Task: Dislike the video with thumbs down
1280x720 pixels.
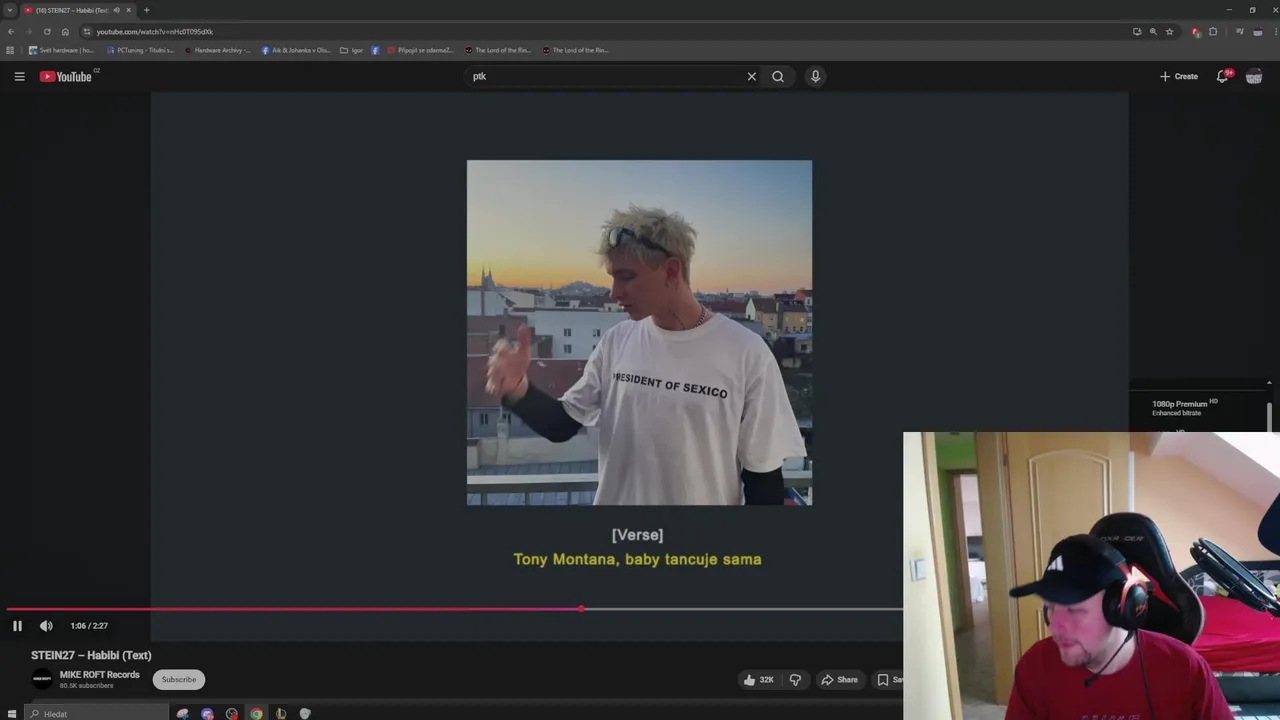Action: click(x=796, y=680)
